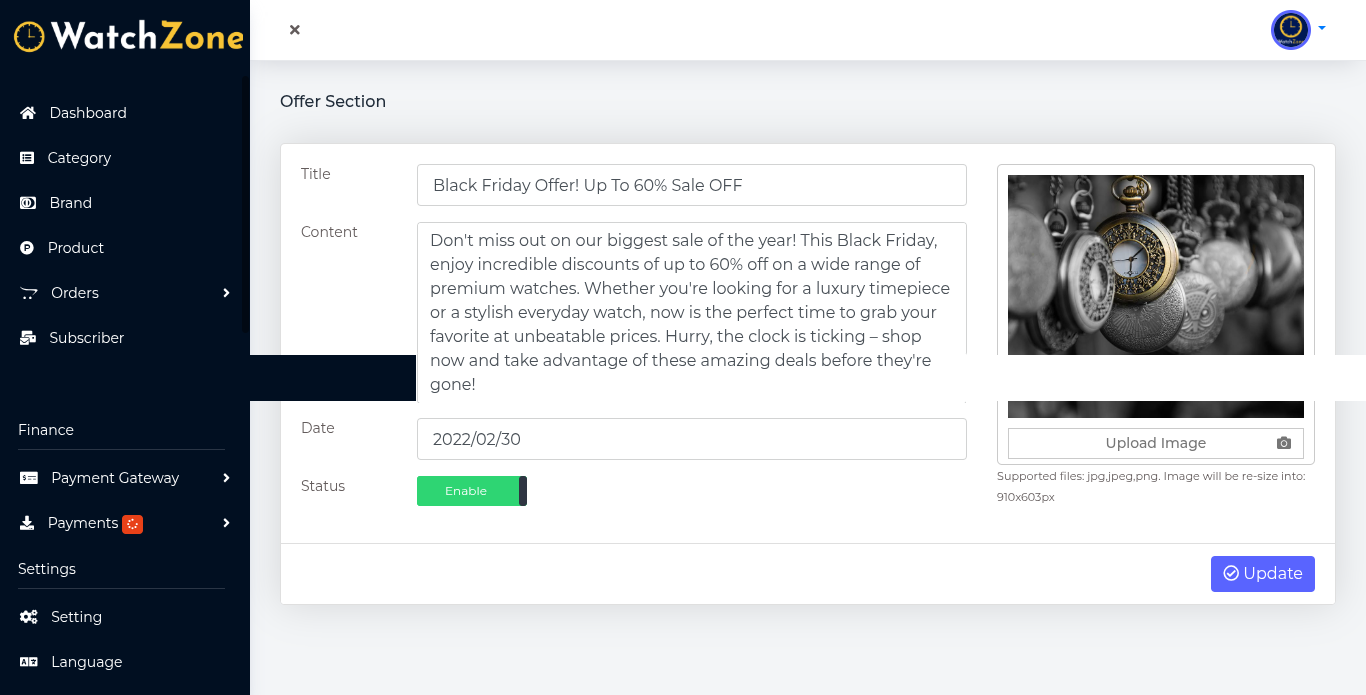Click the Upload Image button
This screenshot has width=1366, height=695.
1155,443
